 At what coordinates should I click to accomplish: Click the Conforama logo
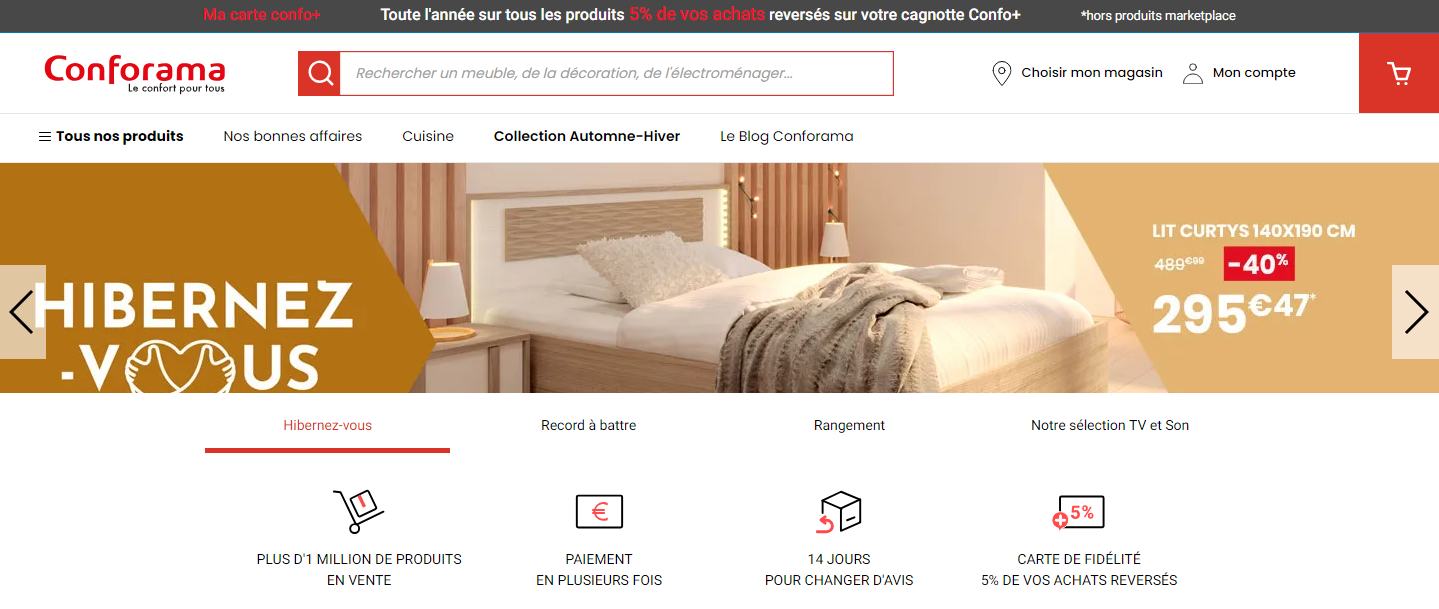pyautogui.click(x=135, y=74)
